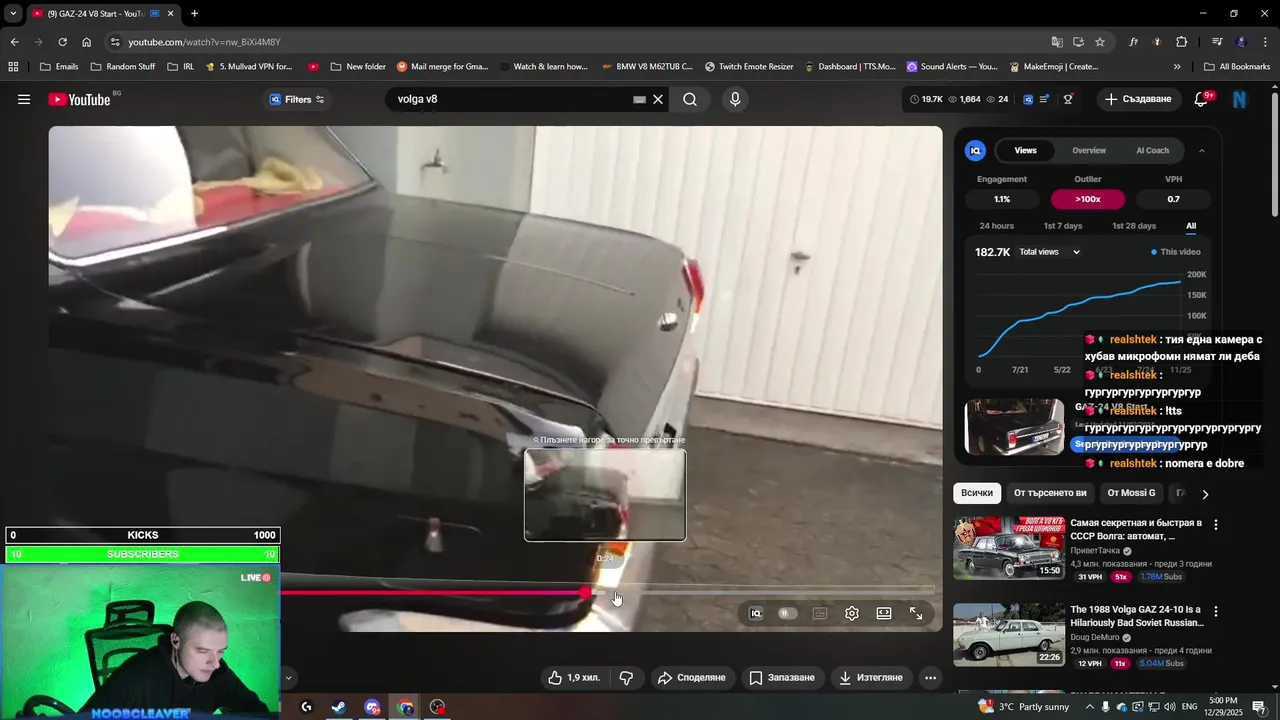Open the notifications bell
The image size is (1280, 720).
tap(1201, 99)
